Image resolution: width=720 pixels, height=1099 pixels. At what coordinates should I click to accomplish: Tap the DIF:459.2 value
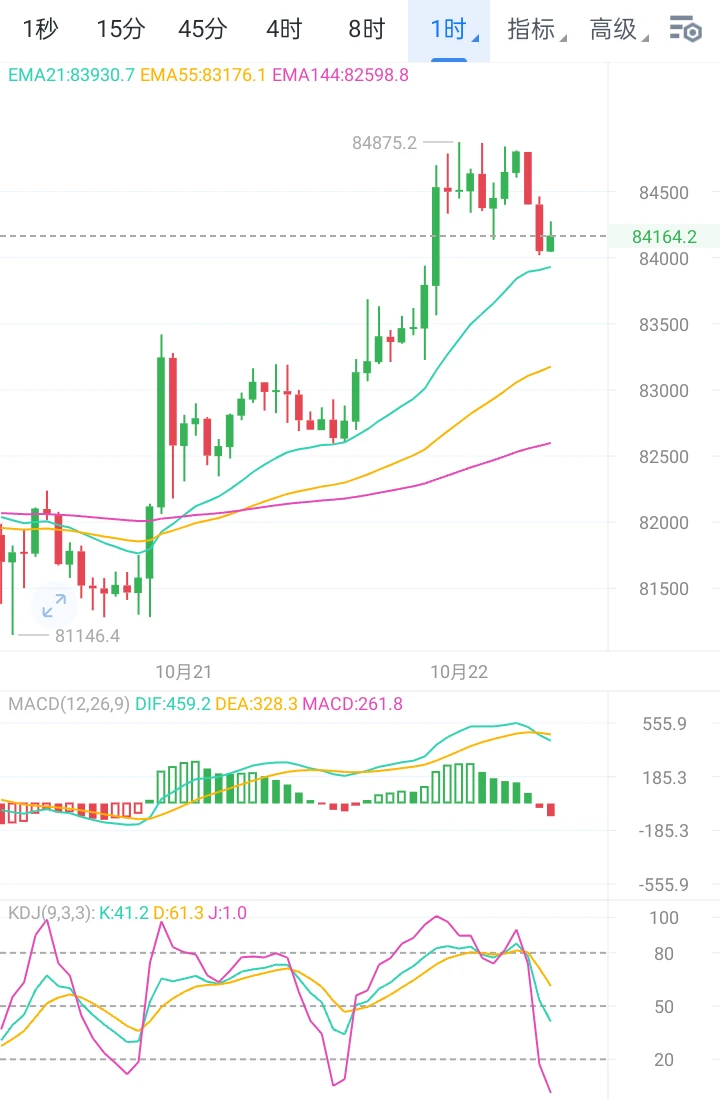[x=172, y=704]
